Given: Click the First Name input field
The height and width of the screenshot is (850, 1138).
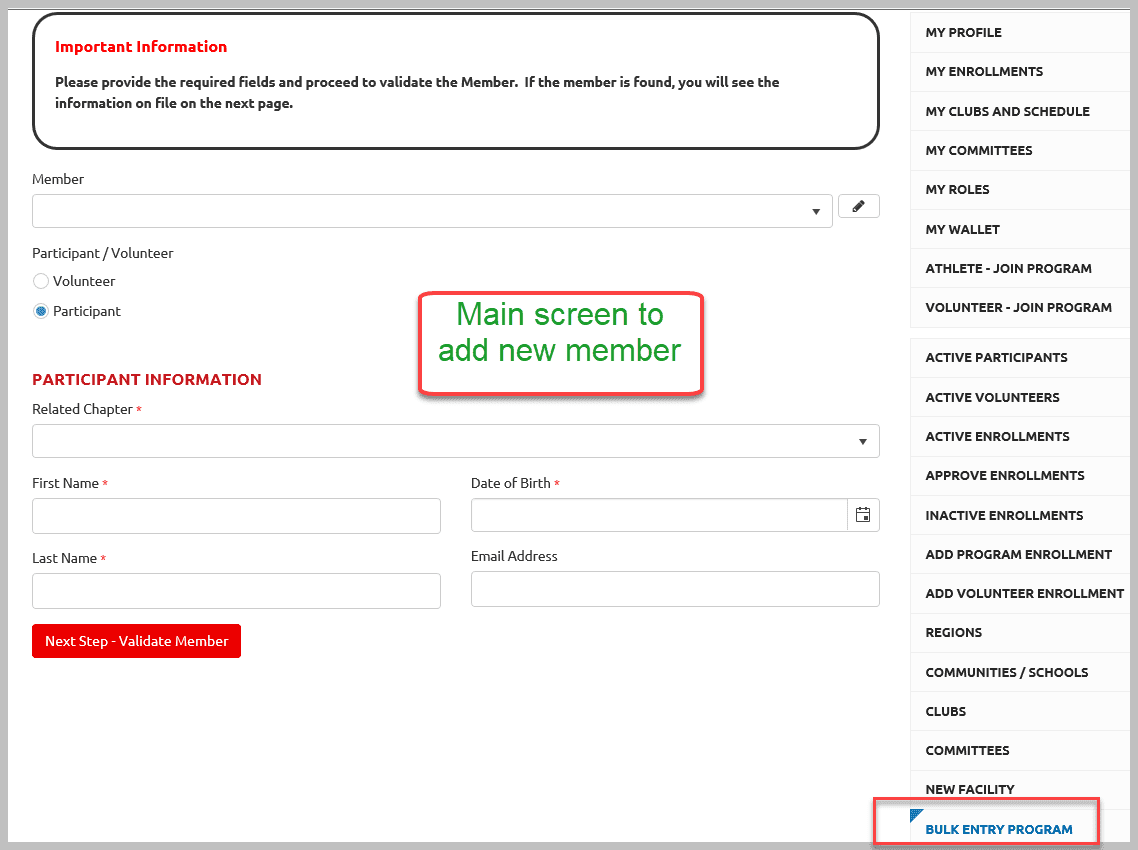Looking at the screenshot, I should click(x=236, y=515).
